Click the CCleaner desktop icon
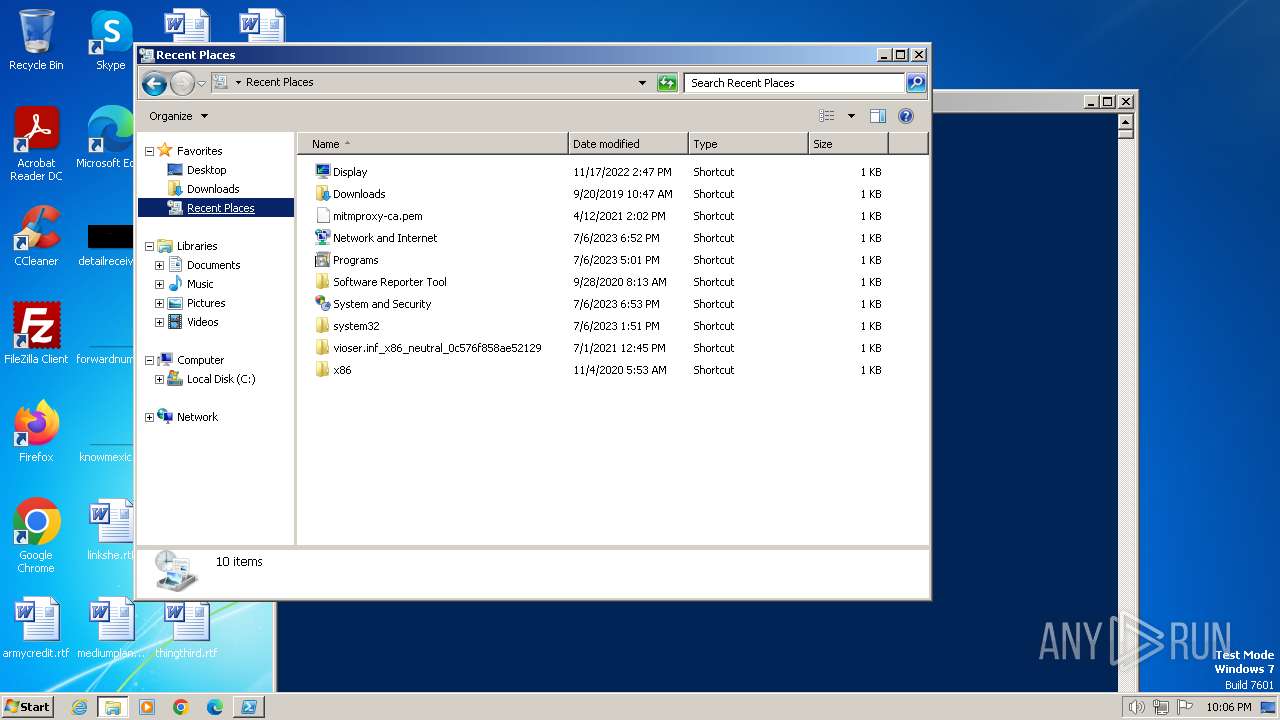 (x=36, y=236)
